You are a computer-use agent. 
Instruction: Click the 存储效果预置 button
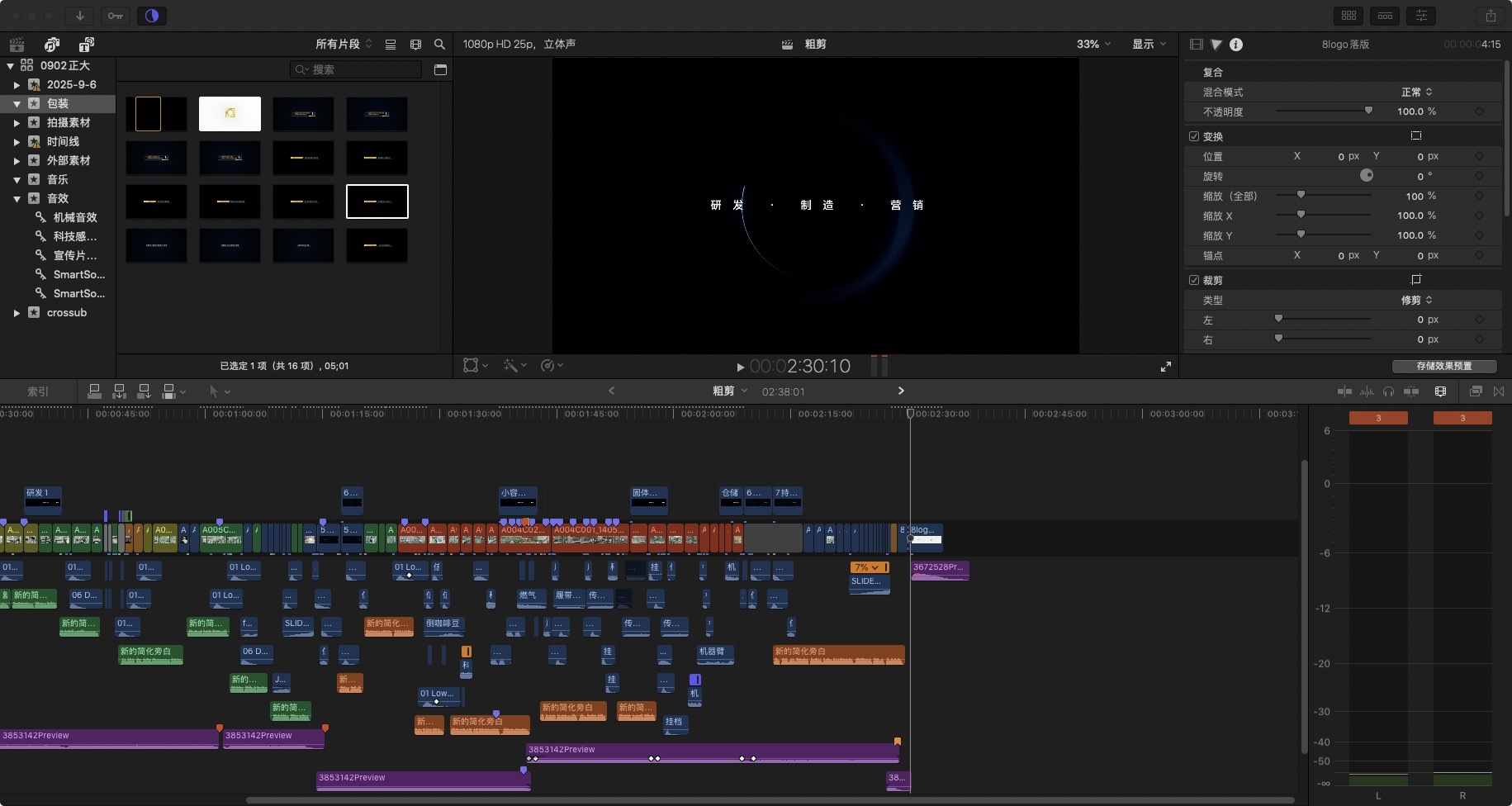[x=1443, y=366]
